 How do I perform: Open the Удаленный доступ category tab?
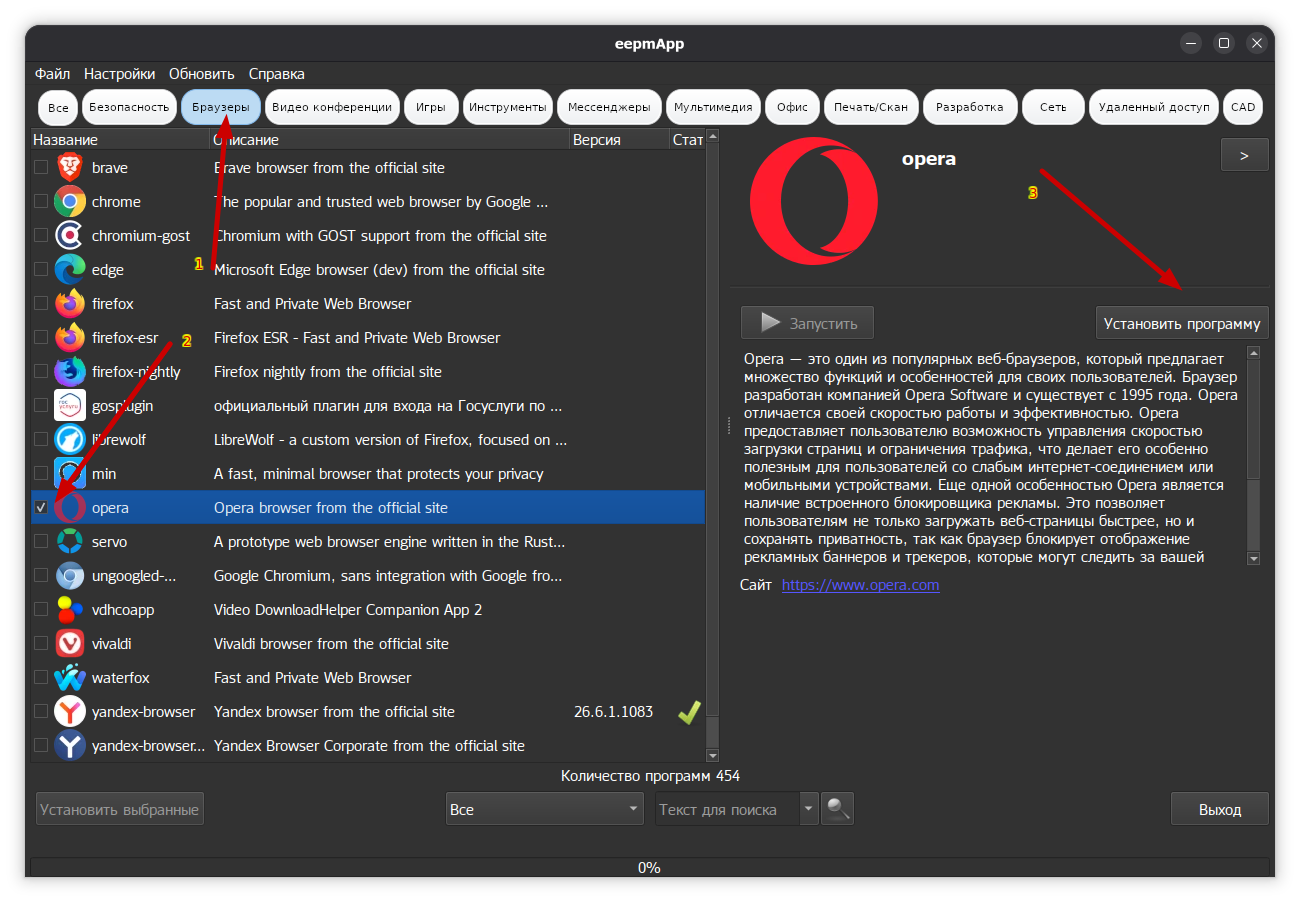coord(1154,107)
